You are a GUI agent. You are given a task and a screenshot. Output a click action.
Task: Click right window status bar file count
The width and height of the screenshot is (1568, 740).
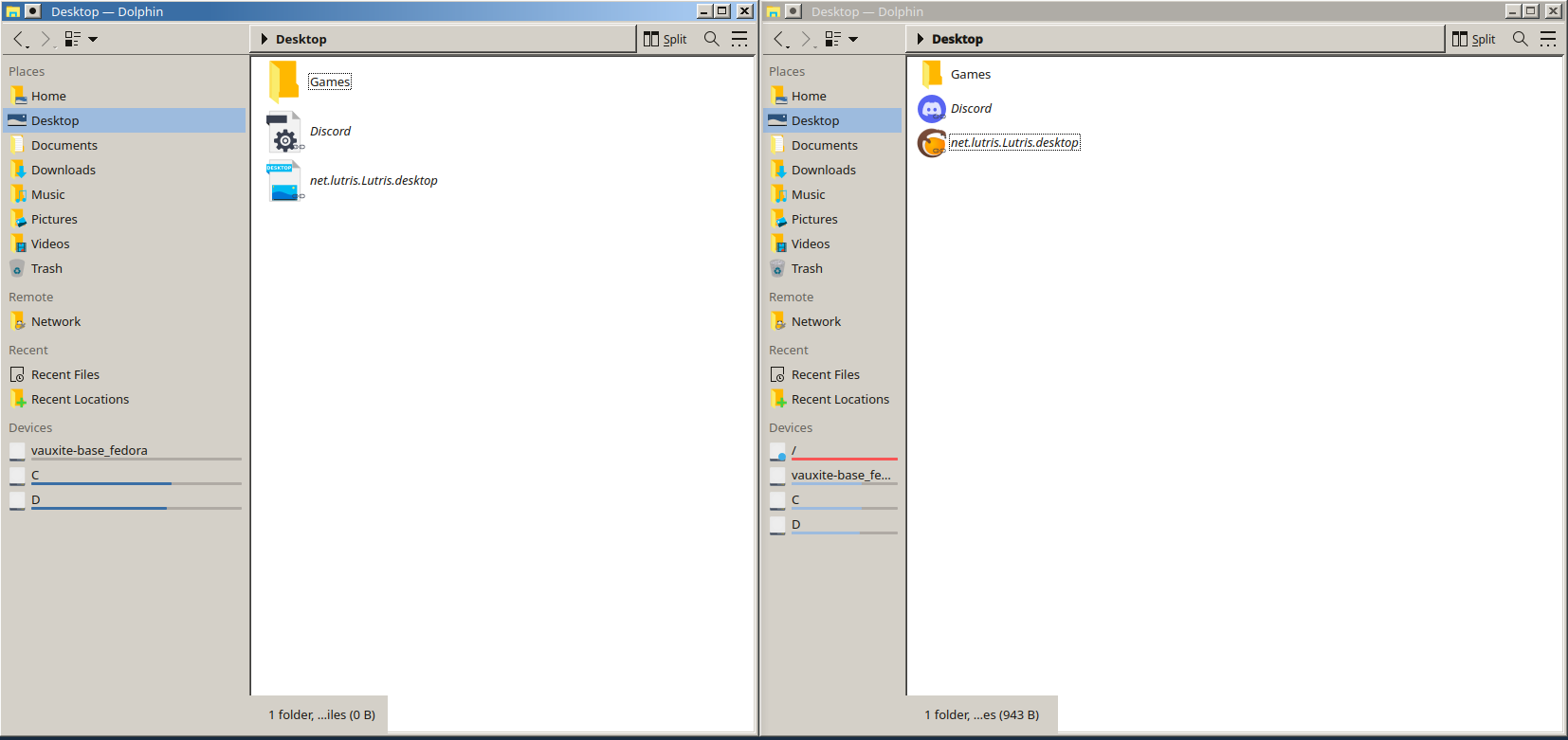[x=981, y=714]
